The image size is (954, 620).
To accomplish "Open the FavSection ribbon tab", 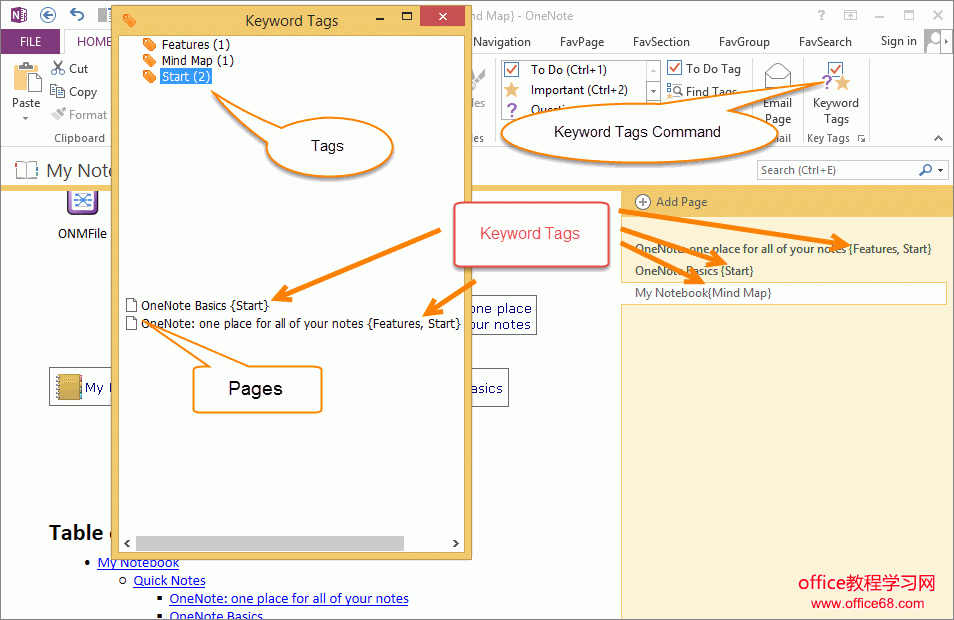I will 661,41.
